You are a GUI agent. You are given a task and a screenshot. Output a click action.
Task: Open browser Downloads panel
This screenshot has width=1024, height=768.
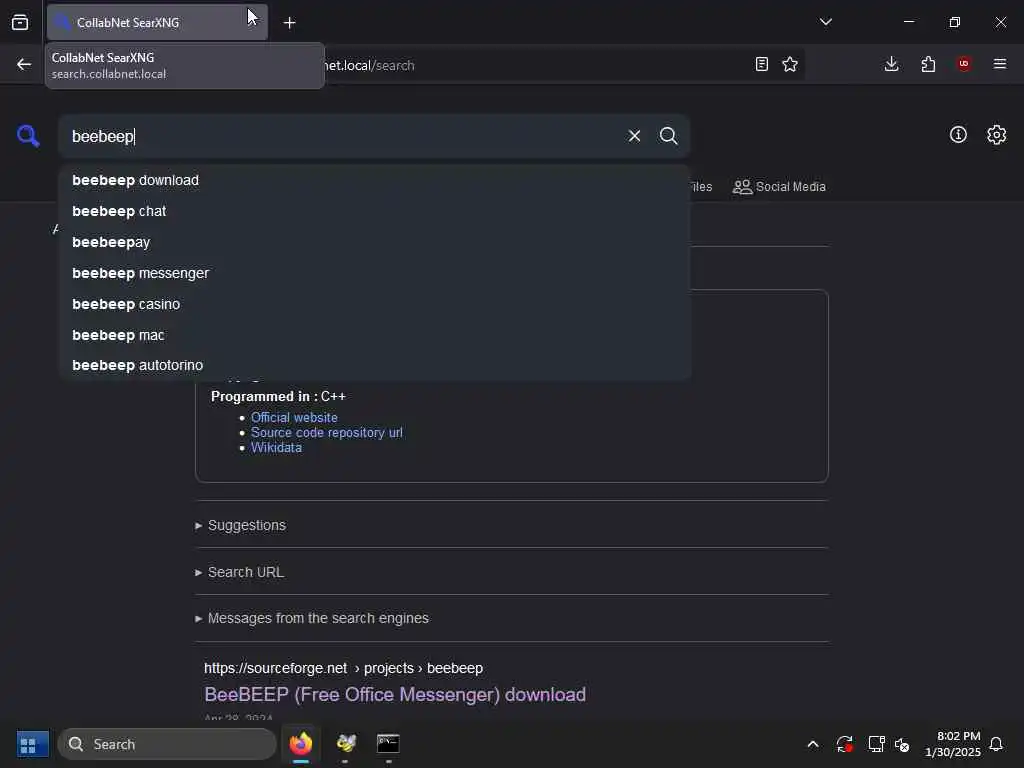tap(891, 64)
